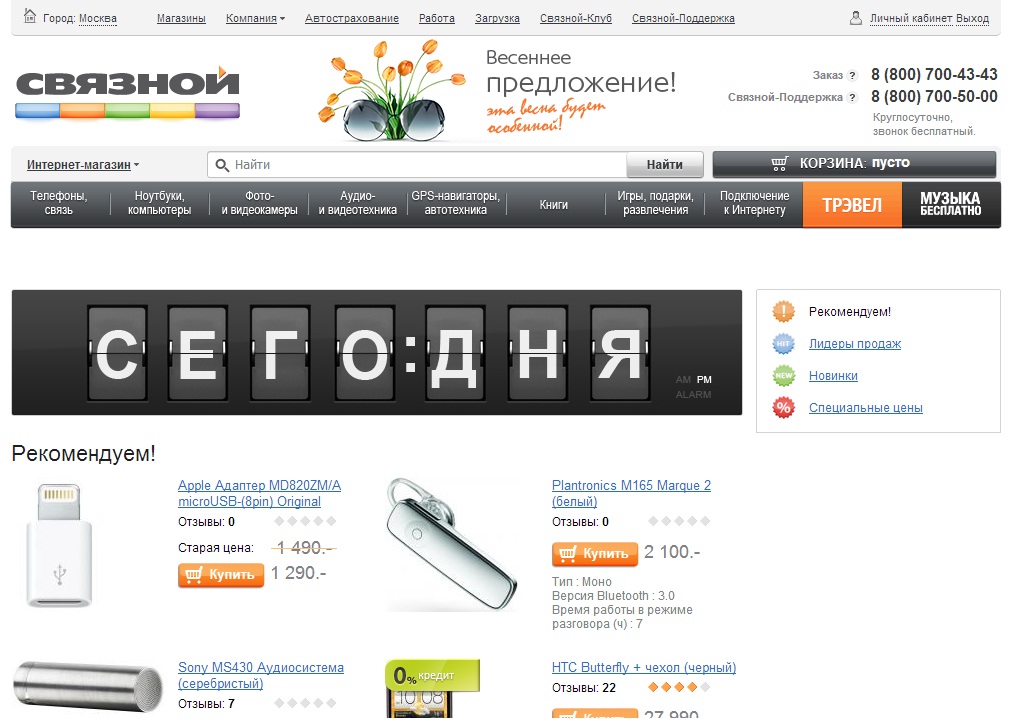This screenshot has width=1012, height=722.
Task: Open the Лидеры продаж link
Action: coord(855,344)
